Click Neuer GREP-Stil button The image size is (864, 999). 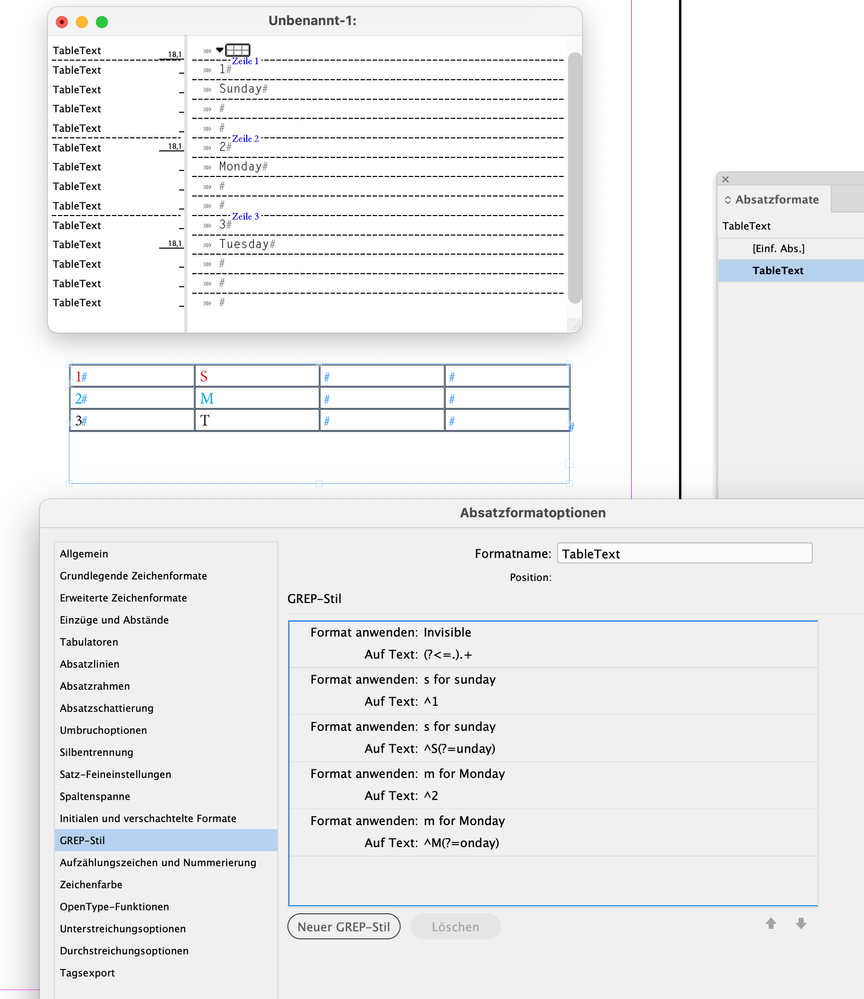click(x=344, y=926)
